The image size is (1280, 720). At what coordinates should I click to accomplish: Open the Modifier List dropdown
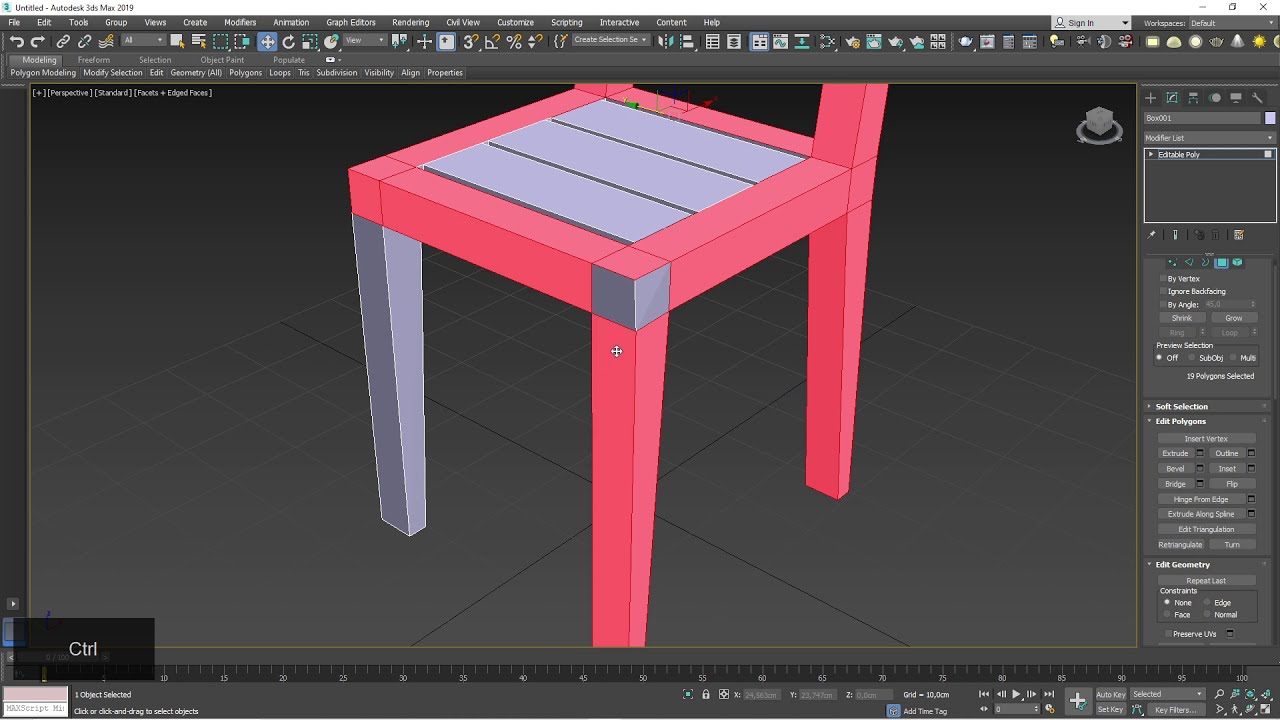pos(1210,138)
